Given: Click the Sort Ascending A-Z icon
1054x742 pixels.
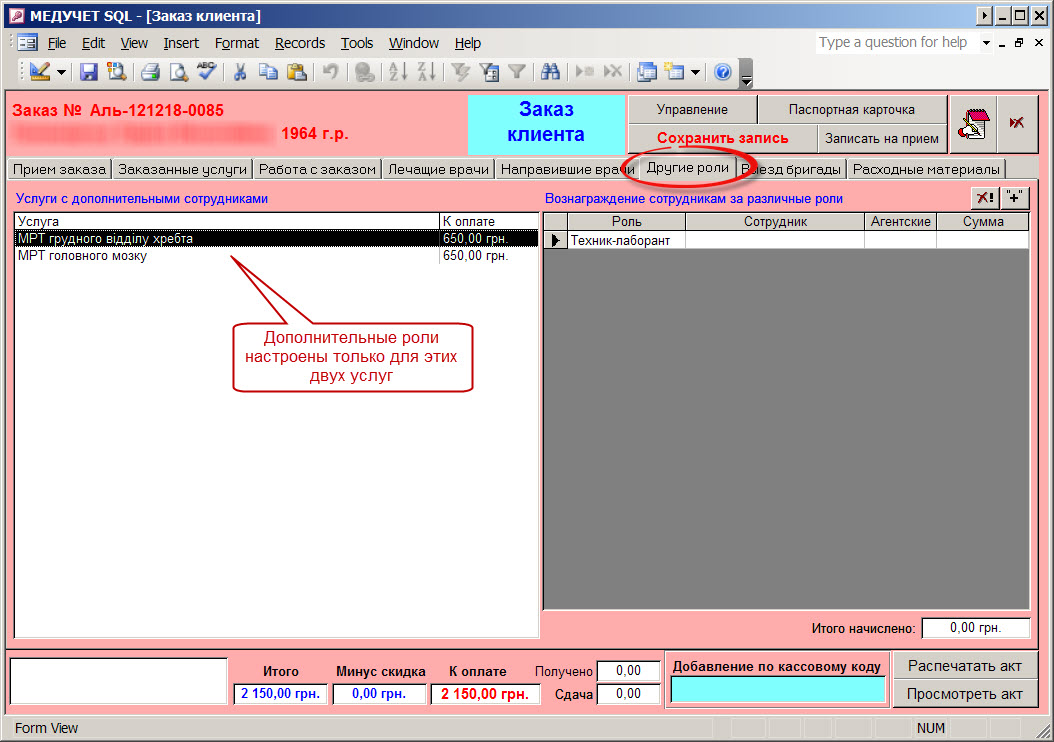Looking at the screenshot, I should click(398, 72).
